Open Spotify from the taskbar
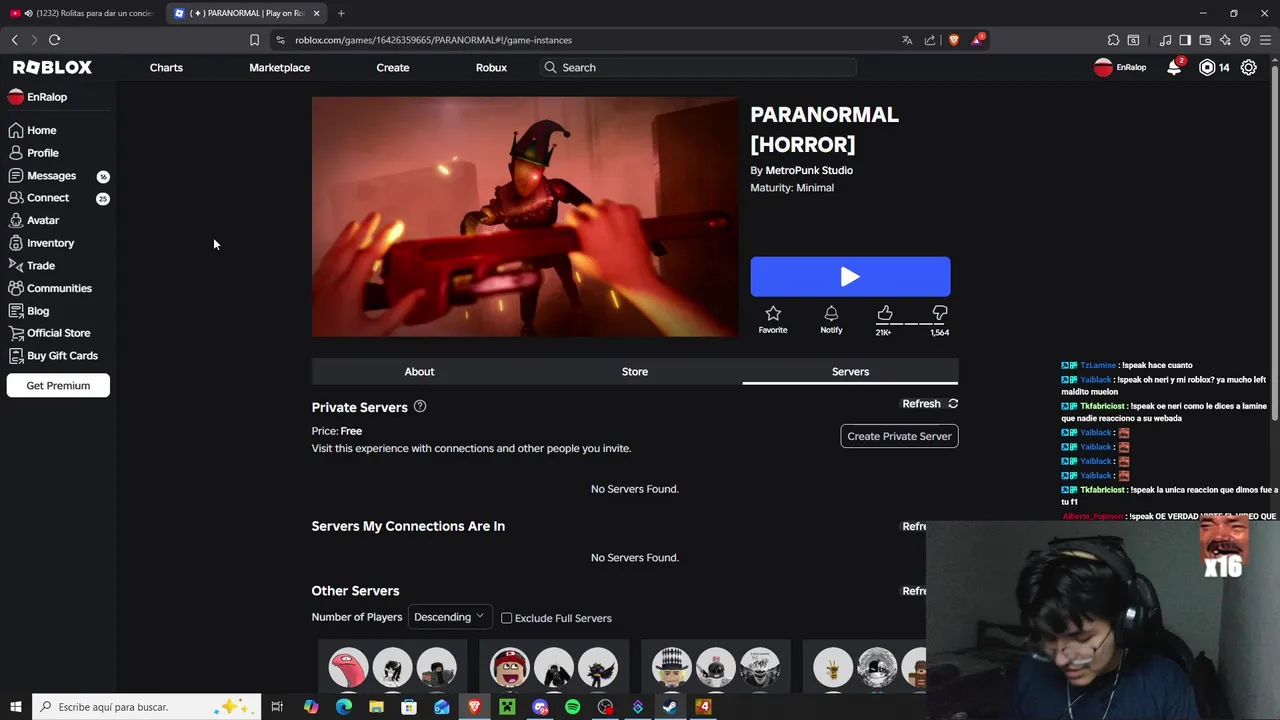 [x=572, y=707]
